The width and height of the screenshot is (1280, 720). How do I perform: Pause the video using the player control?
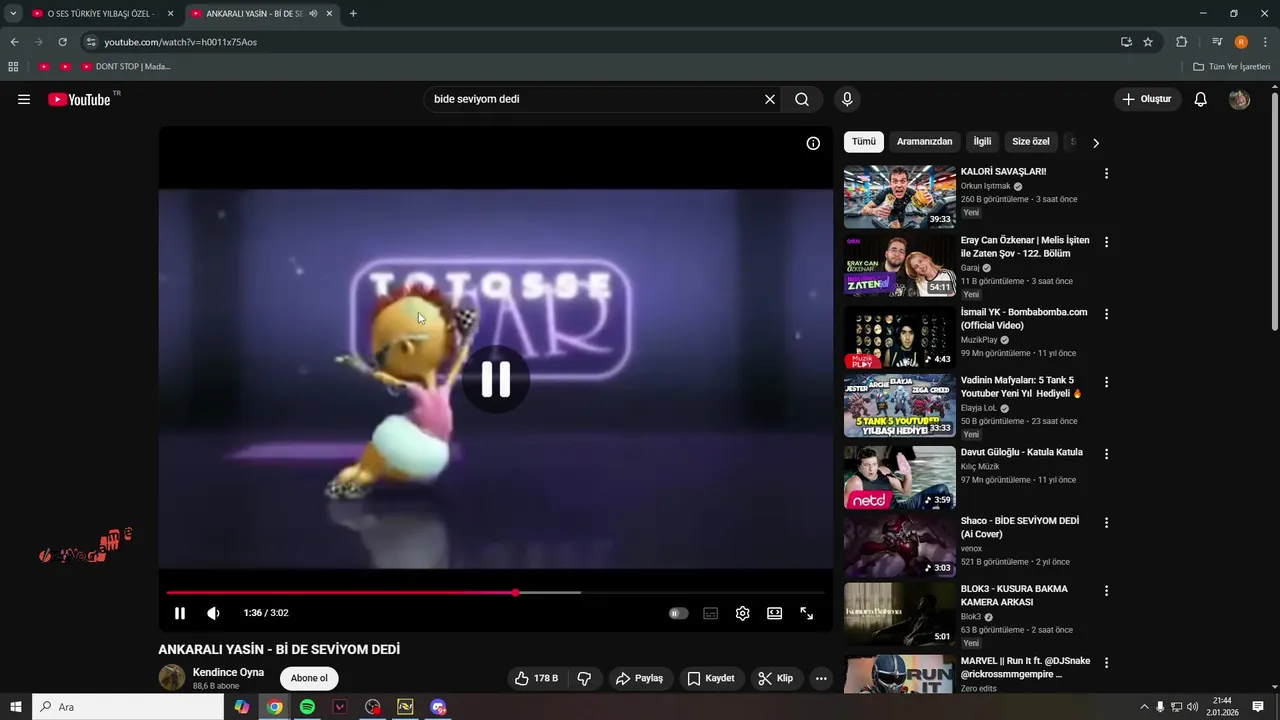180,613
